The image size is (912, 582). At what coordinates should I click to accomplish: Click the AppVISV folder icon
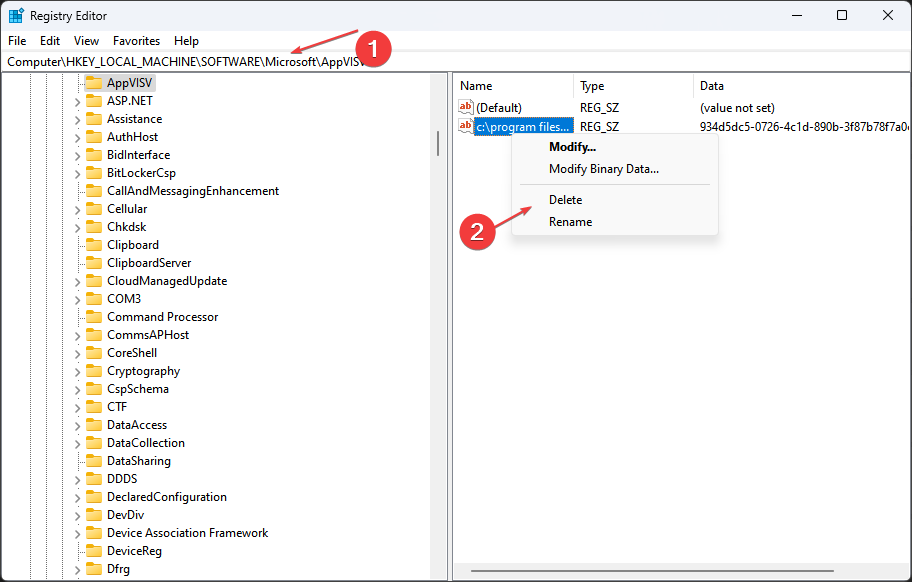(94, 83)
